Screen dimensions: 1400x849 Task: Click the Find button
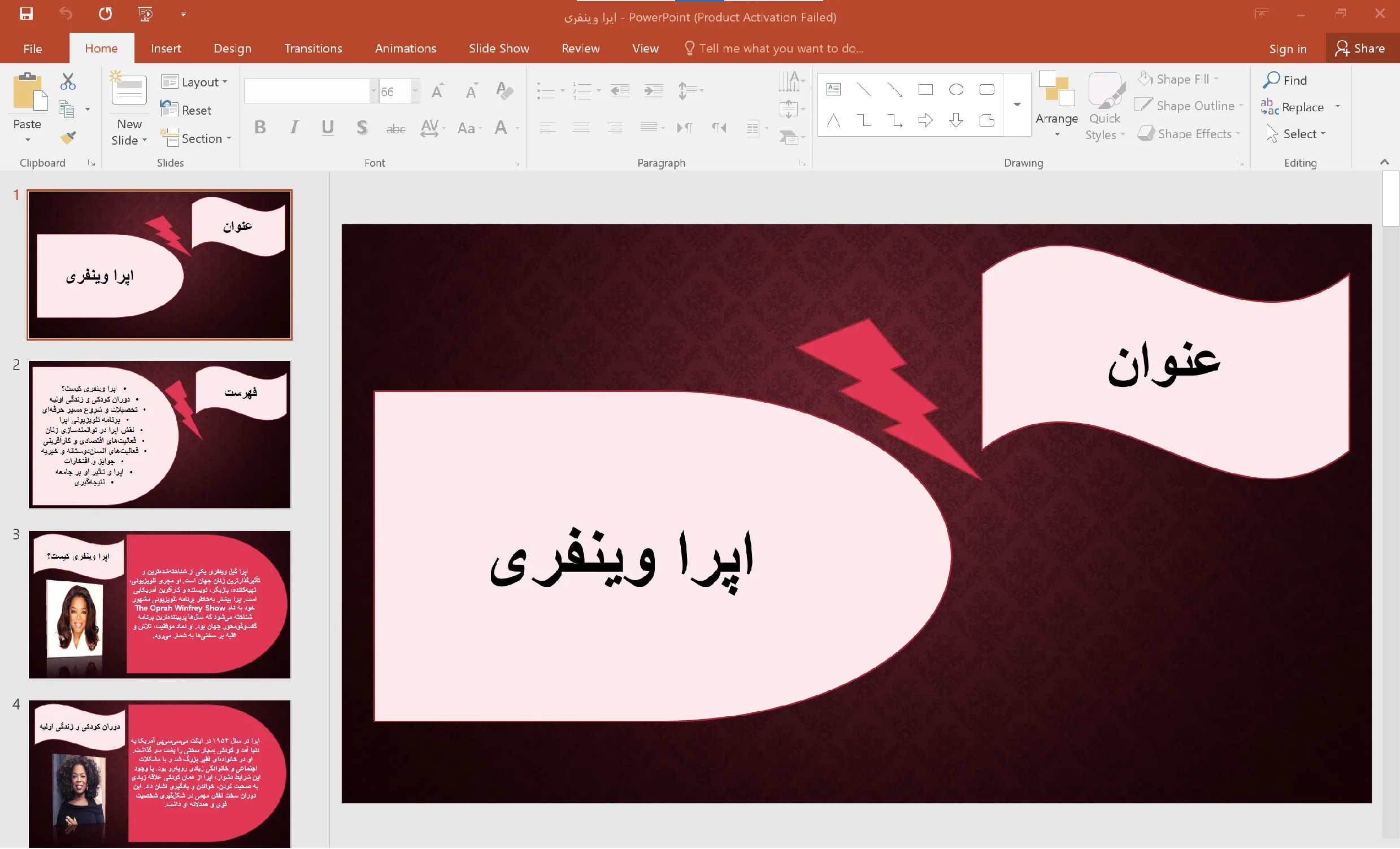[x=1285, y=80]
